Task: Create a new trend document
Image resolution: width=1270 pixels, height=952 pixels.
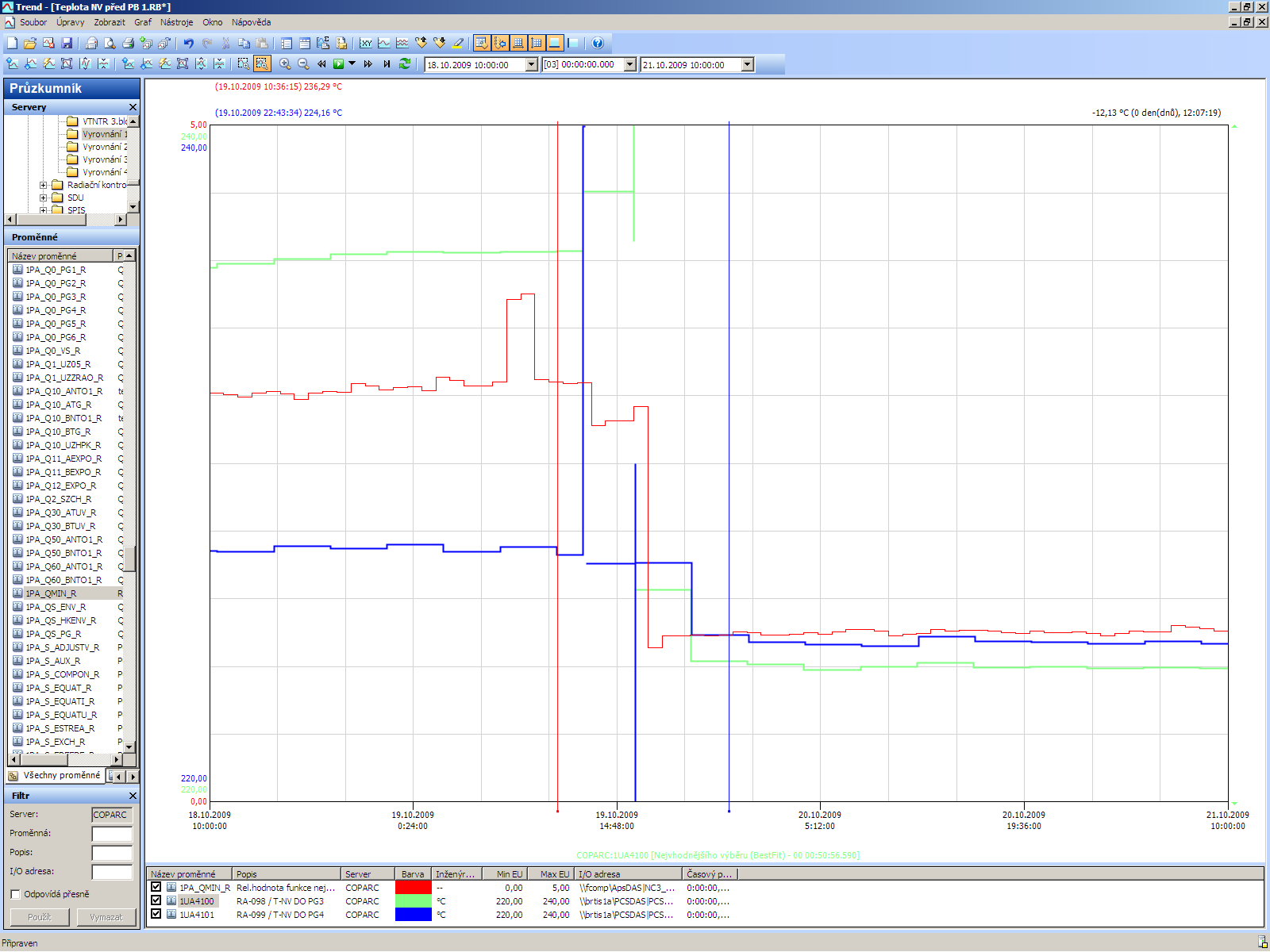Action: 12,43
